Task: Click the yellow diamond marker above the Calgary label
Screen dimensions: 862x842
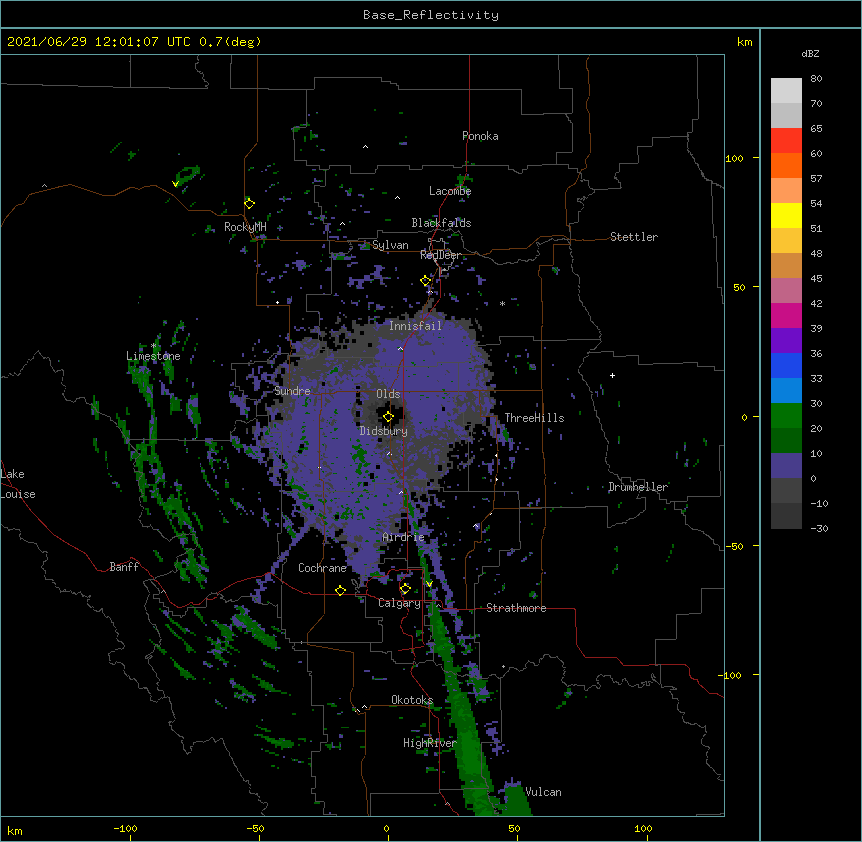Action: 405,589
